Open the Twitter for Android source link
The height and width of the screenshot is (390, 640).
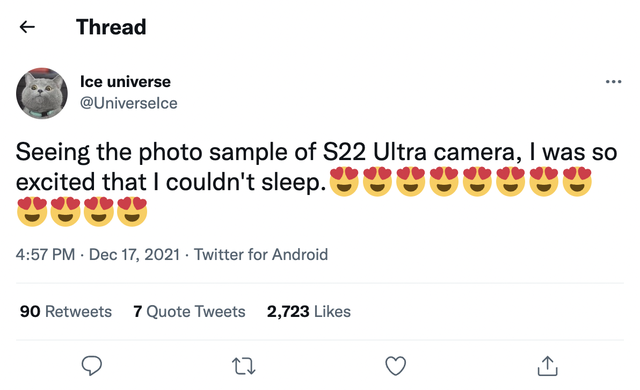[261, 255]
